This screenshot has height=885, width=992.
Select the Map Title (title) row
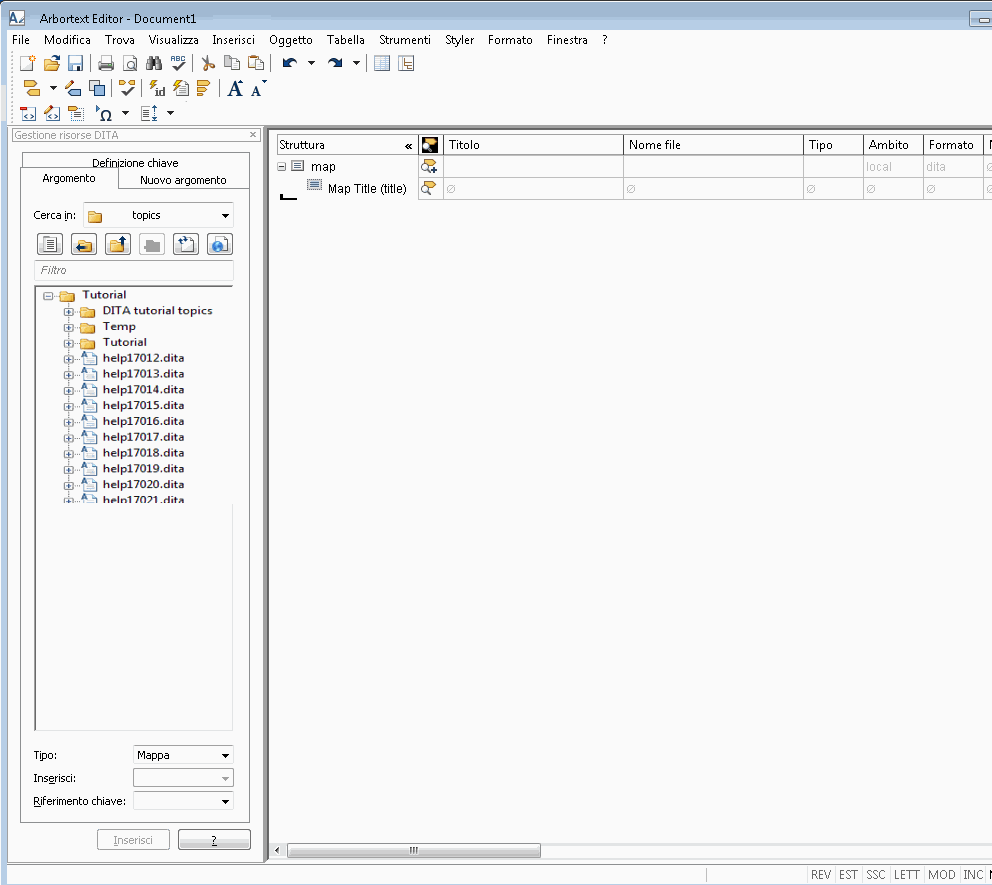pyautogui.click(x=367, y=189)
